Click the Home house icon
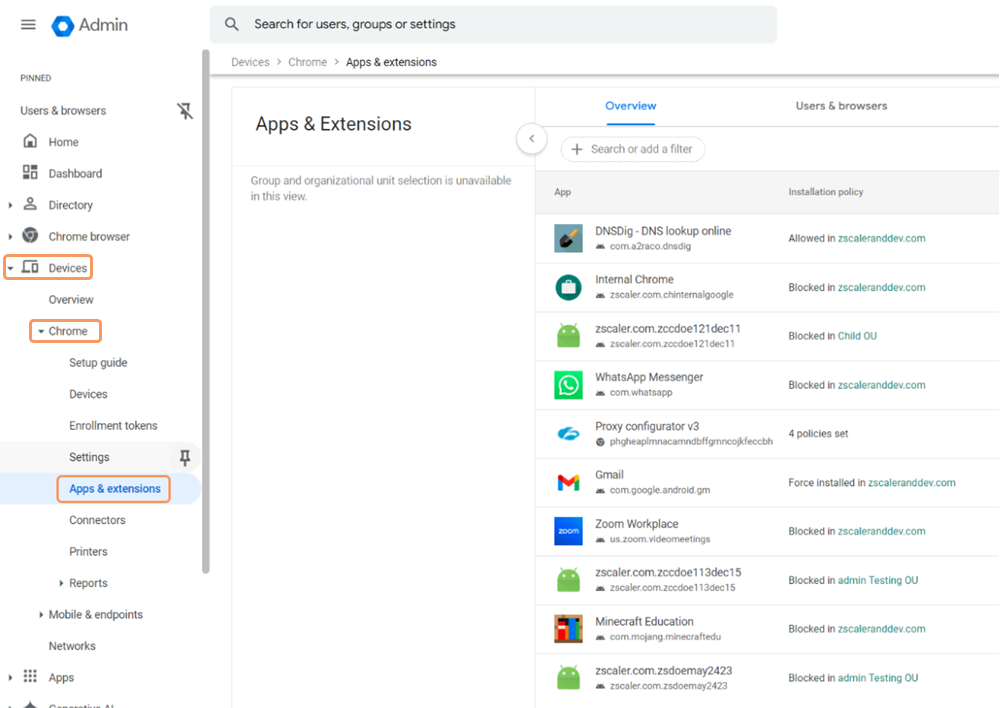 pyautogui.click(x=30, y=142)
